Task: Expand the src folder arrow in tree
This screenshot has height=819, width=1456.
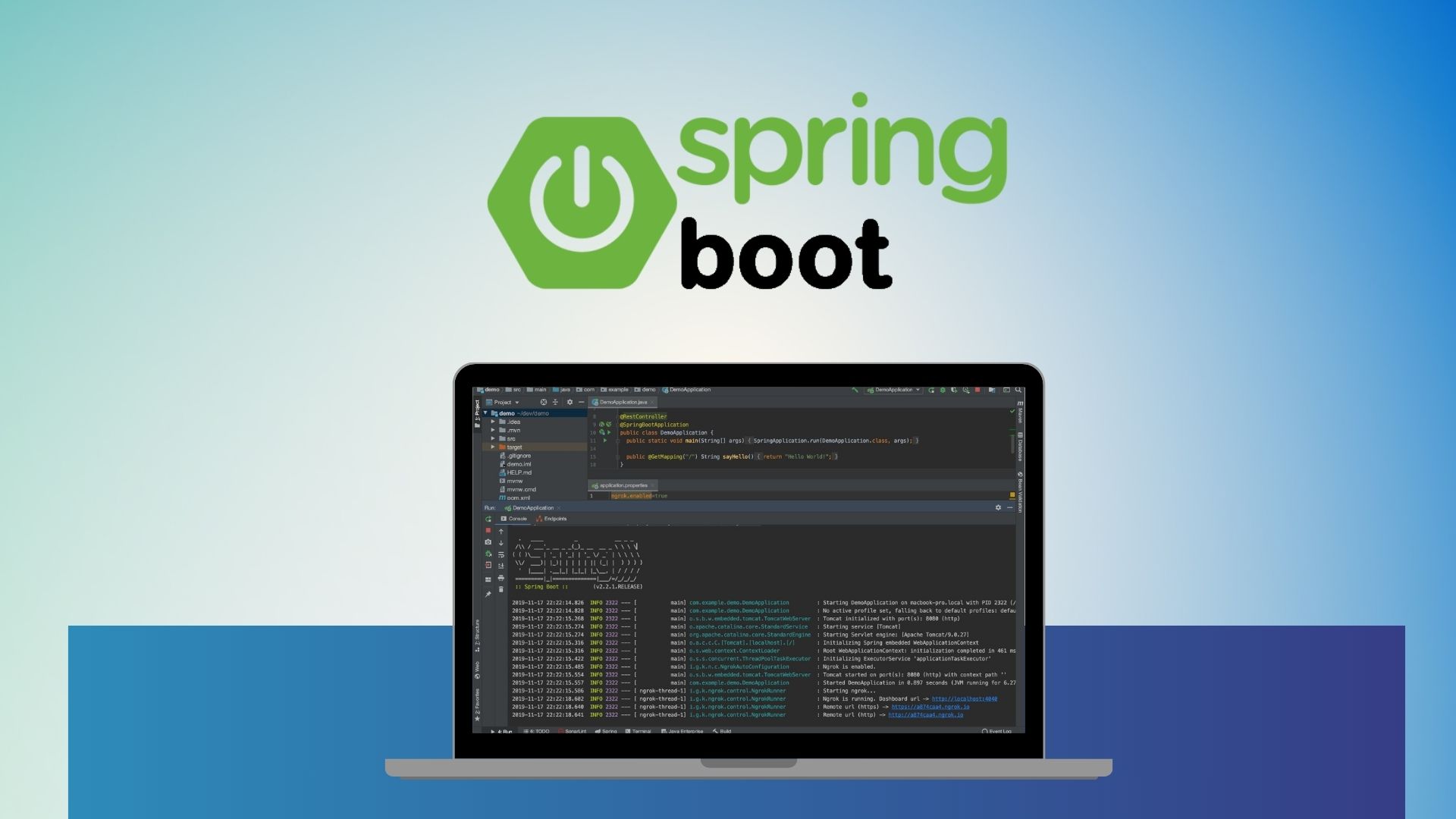Action: tap(493, 438)
